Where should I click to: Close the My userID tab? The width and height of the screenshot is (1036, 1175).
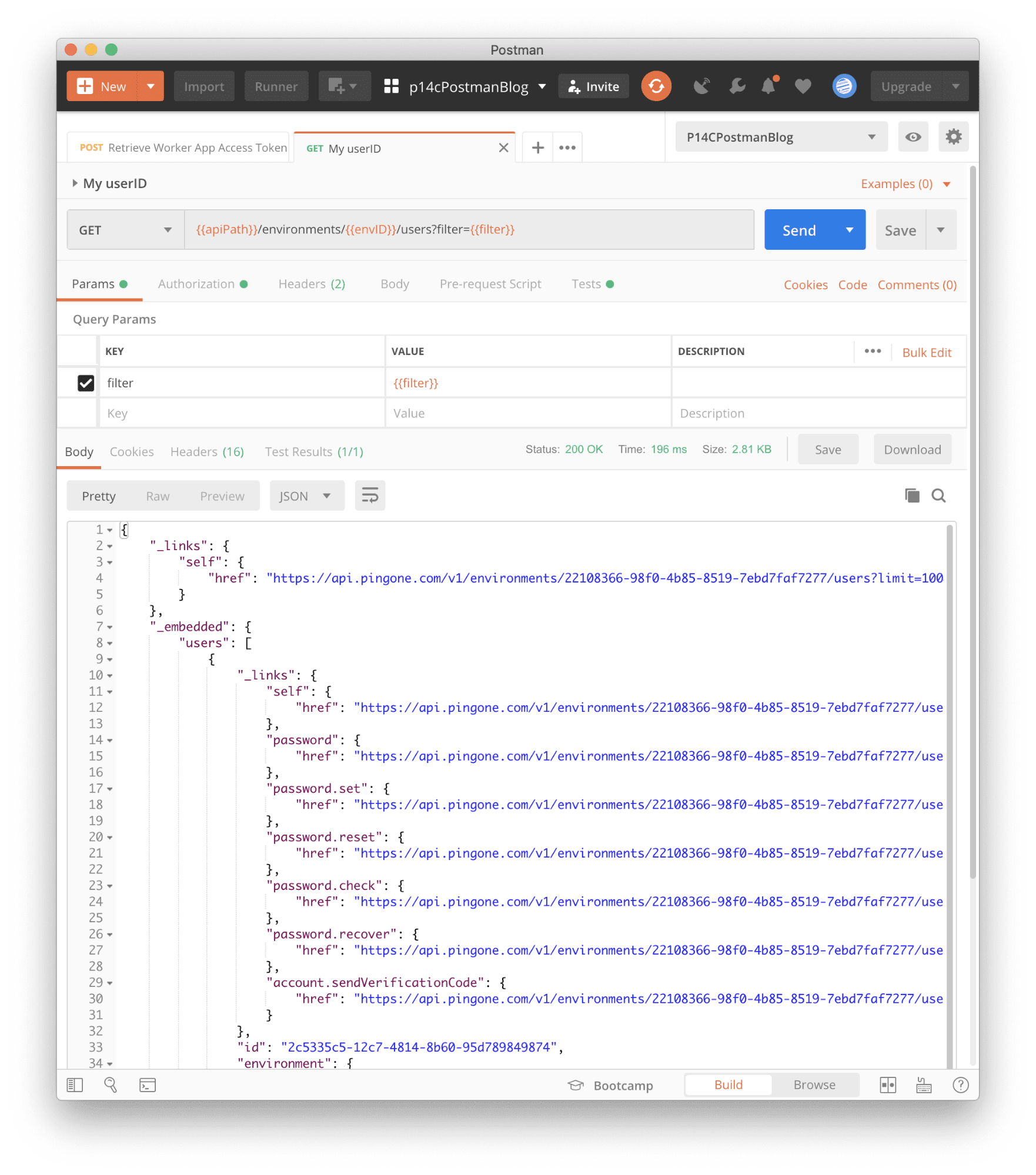(503, 148)
